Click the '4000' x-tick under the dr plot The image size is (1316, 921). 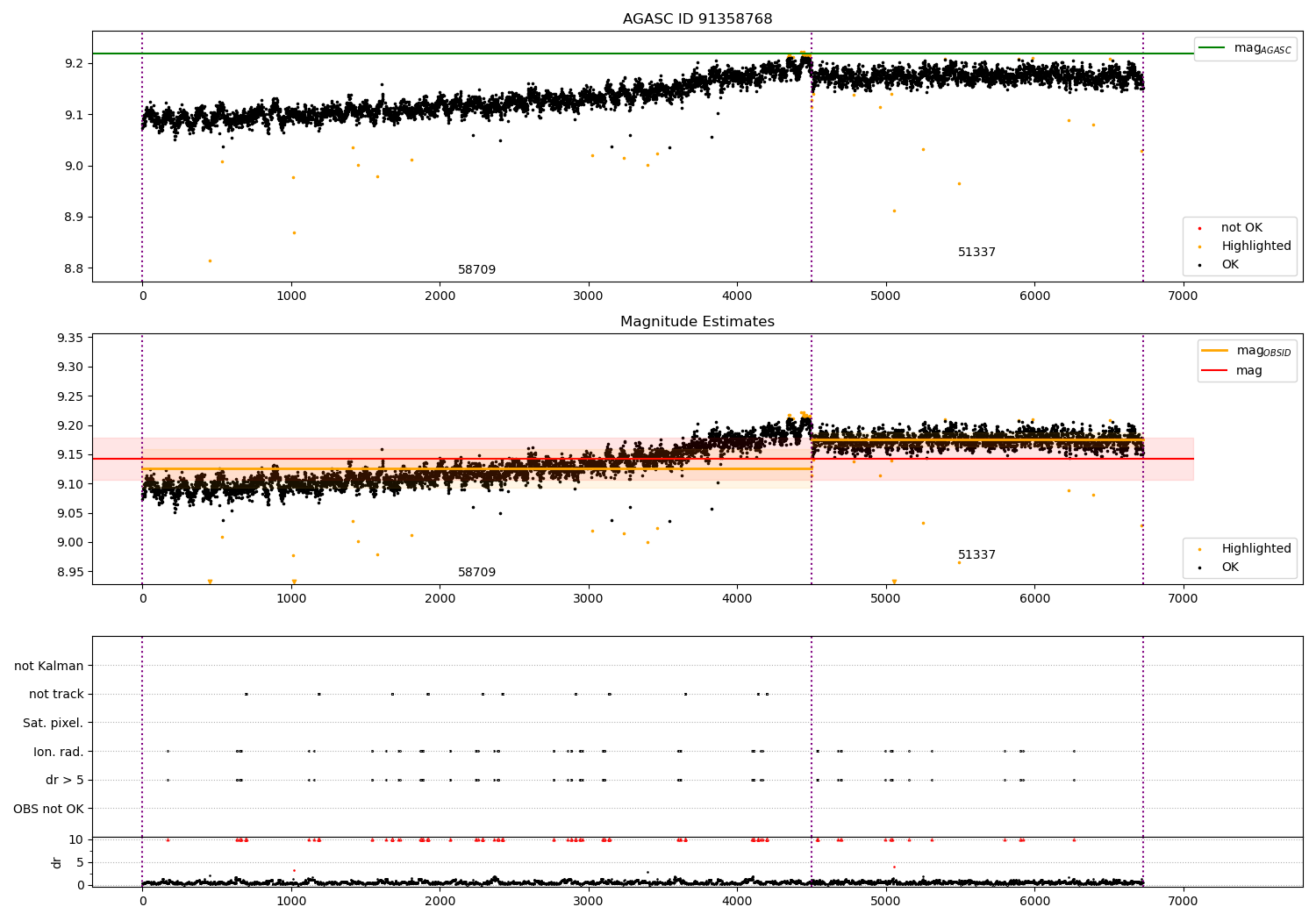737,902
